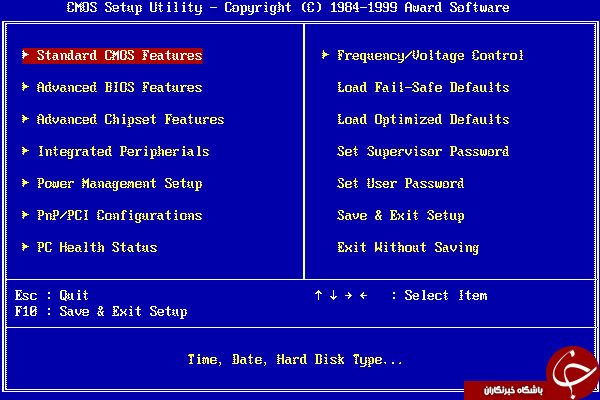Click arrow beside Power Management Setup
The image size is (600, 400).
25,183
